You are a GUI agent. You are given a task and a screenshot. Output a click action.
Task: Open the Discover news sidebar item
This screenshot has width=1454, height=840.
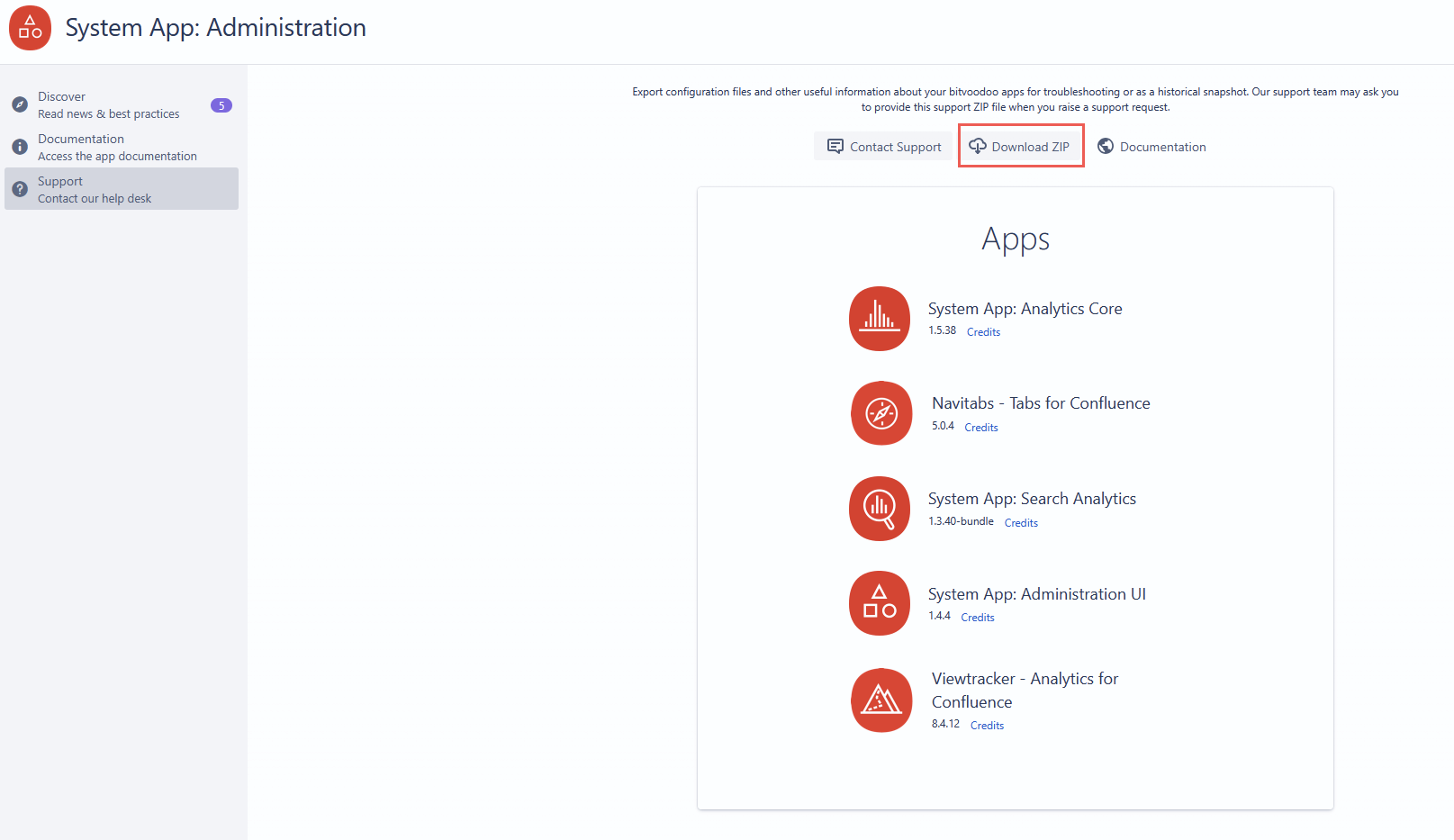pos(108,105)
